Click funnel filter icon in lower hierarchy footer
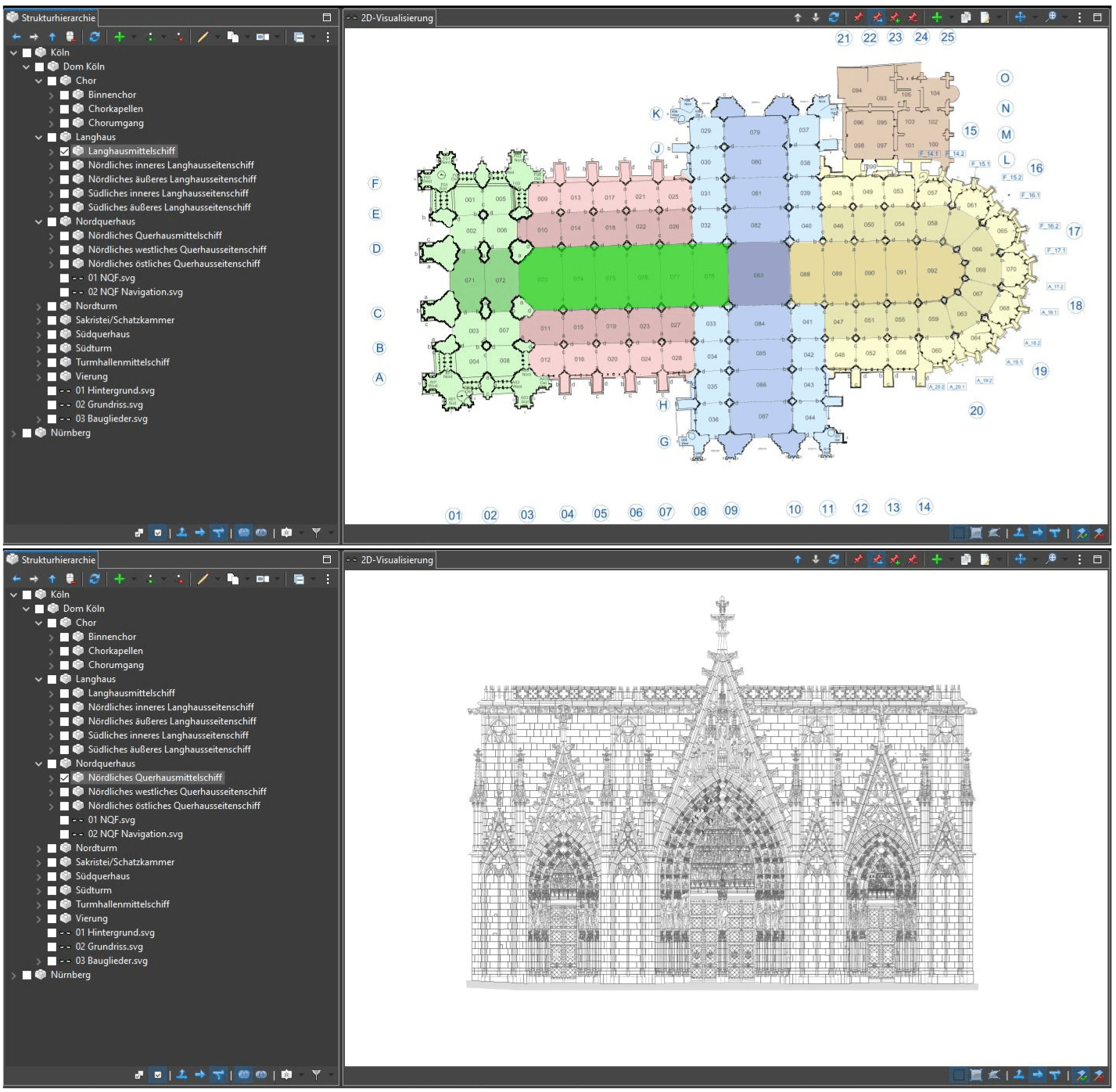1116x1092 pixels. [x=316, y=1075]
